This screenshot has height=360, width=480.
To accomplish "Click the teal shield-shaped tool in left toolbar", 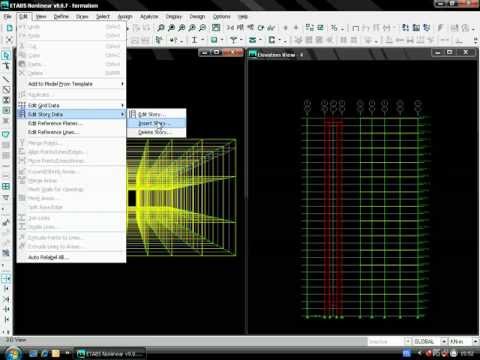I will (6, 134).
